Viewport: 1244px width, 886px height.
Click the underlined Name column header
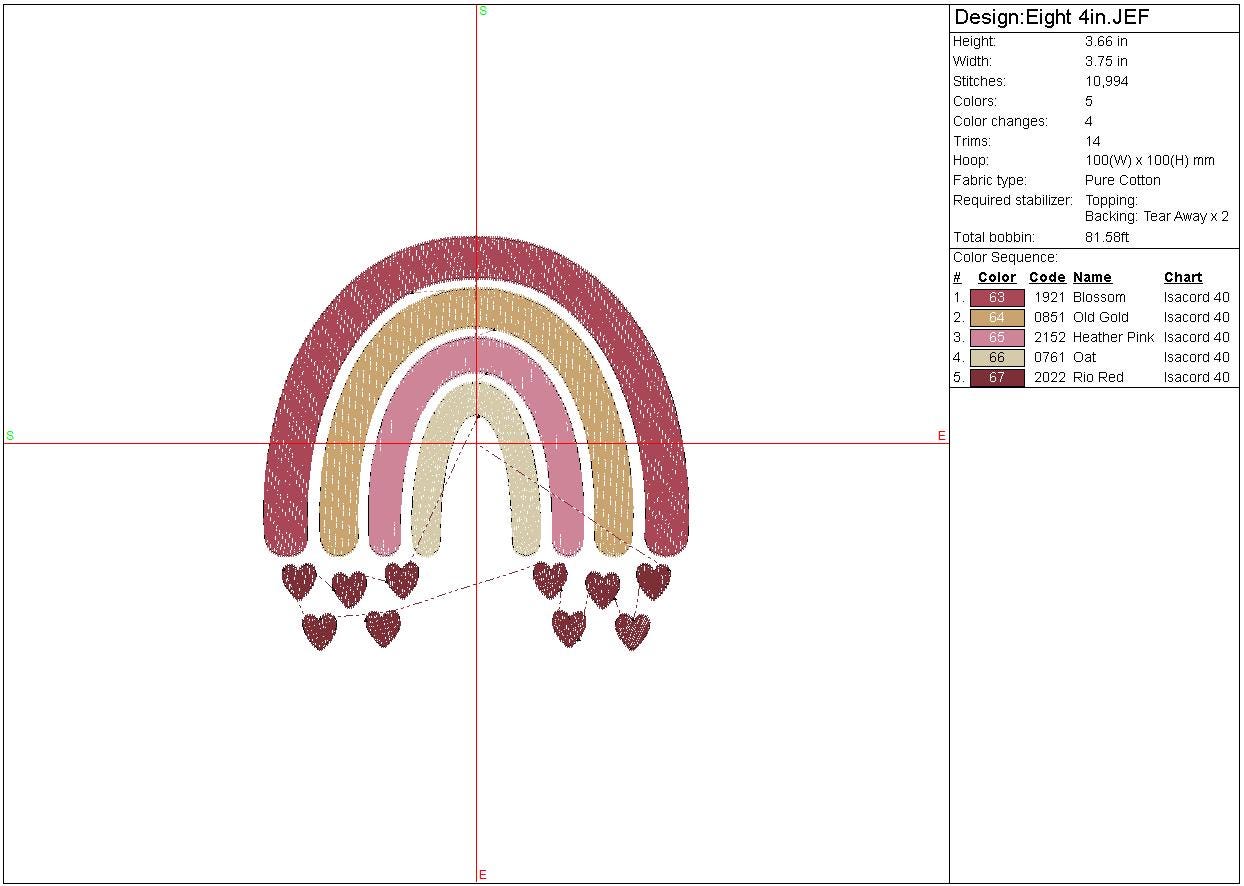coord(1092,277)
